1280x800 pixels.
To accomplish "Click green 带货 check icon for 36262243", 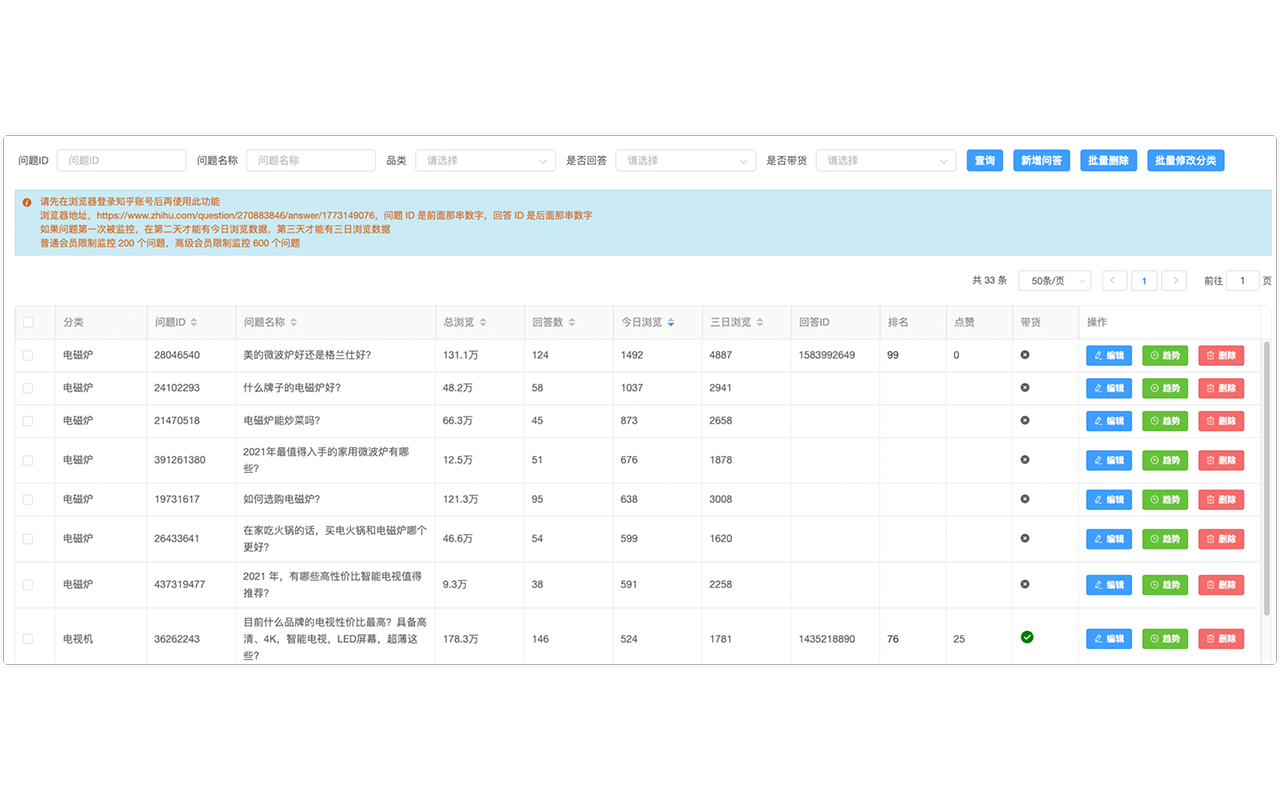I will click(x=1026, y=637).
